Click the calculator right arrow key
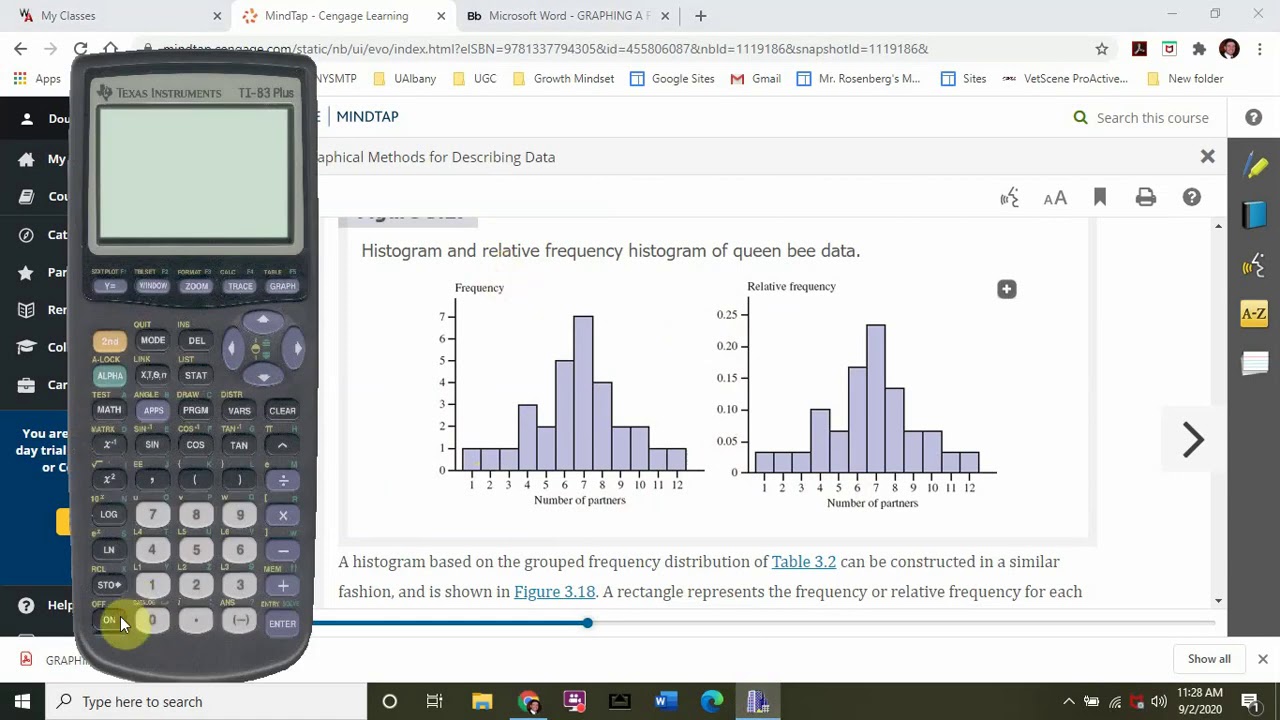1280x720 pixels. click(296, 348)
